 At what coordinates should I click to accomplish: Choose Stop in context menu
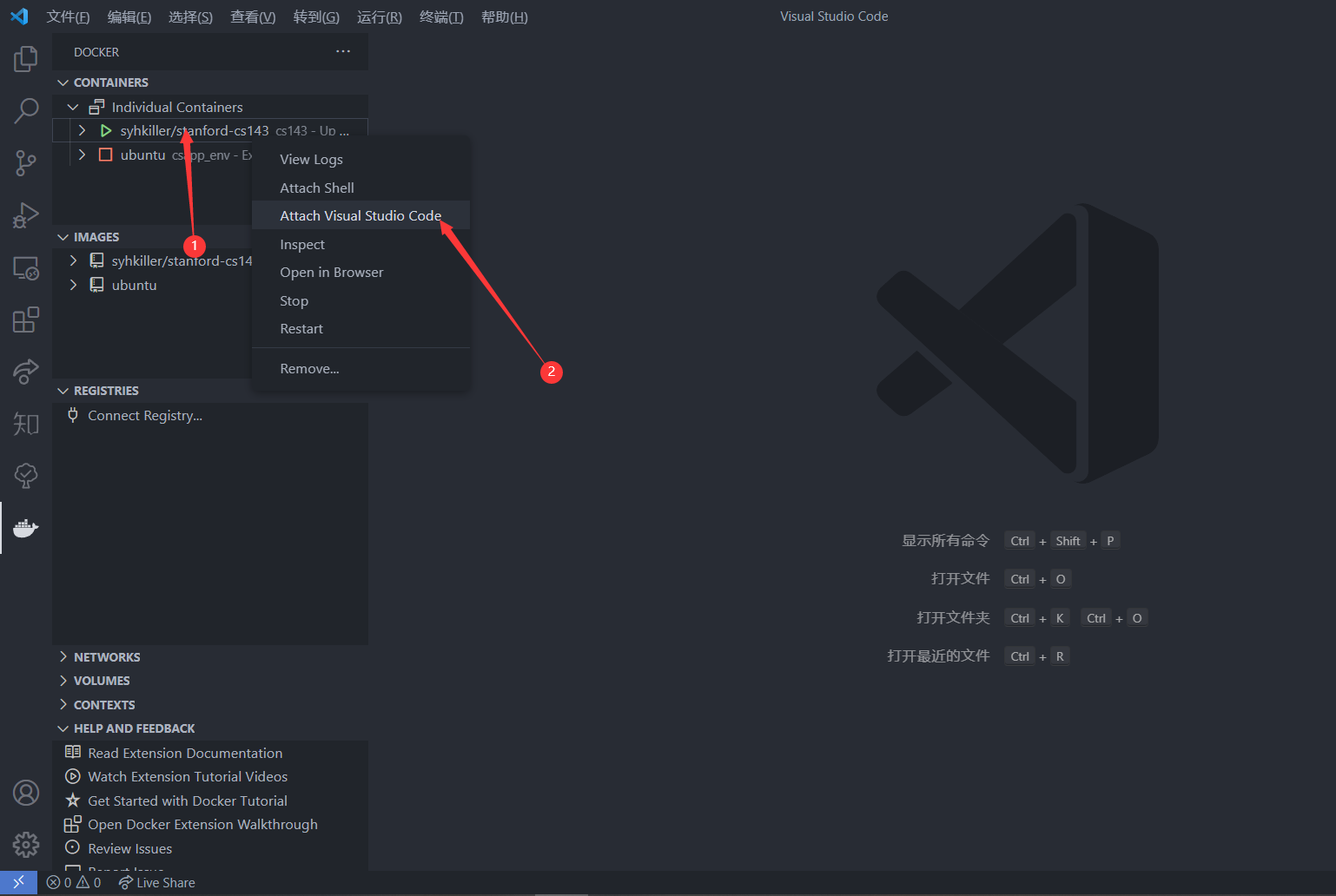point(360,300)
